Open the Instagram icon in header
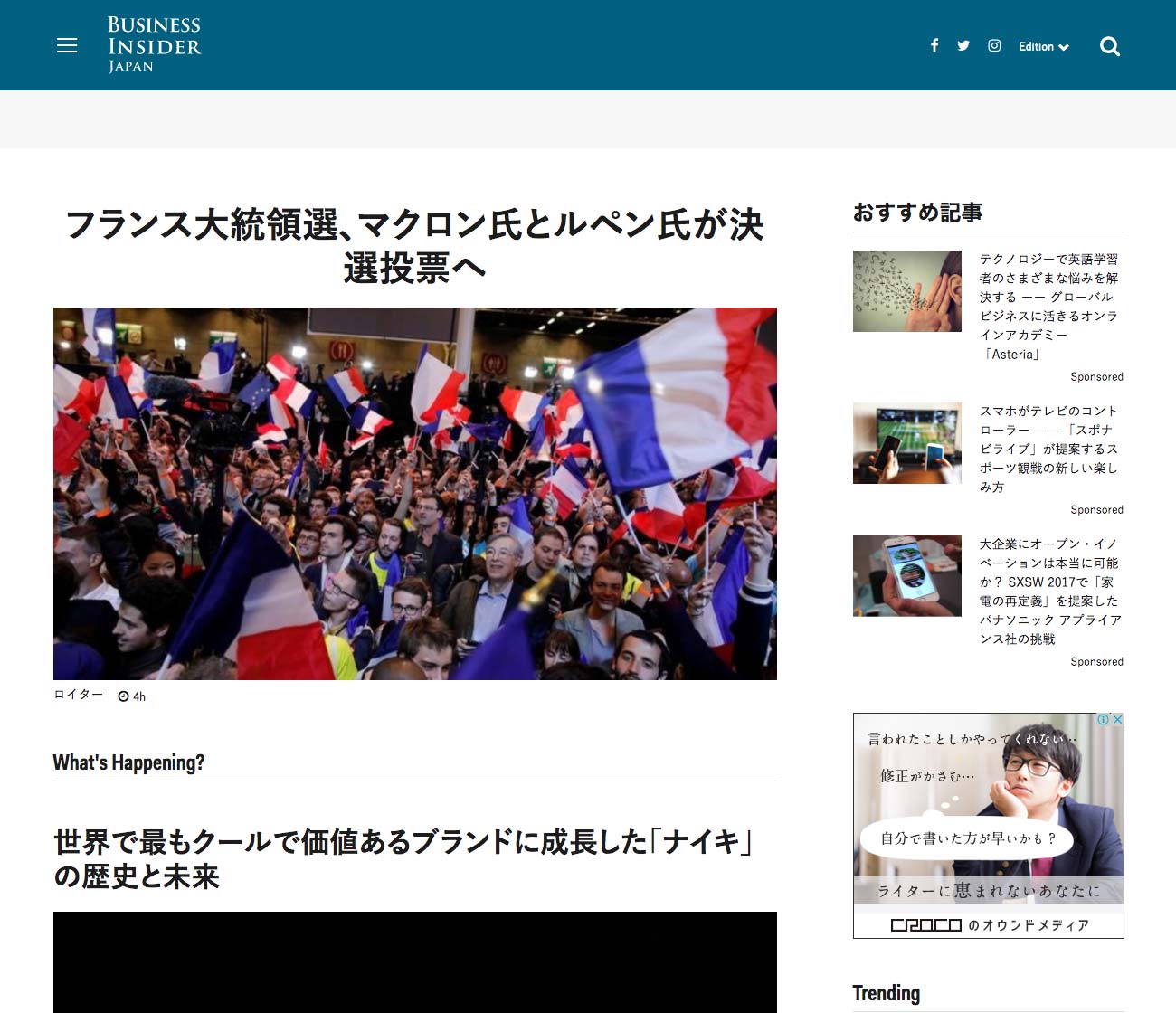This screenshot has width=1176, height=1013. point(994,45)
